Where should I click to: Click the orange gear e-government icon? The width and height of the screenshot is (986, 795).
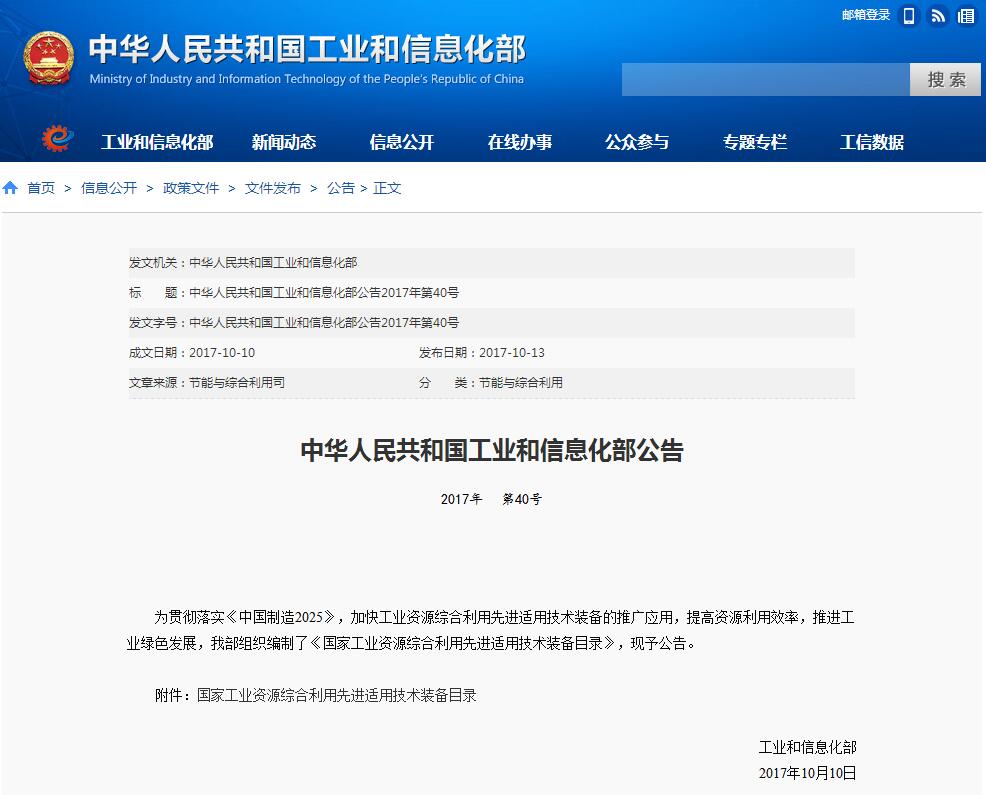point(57,138)
